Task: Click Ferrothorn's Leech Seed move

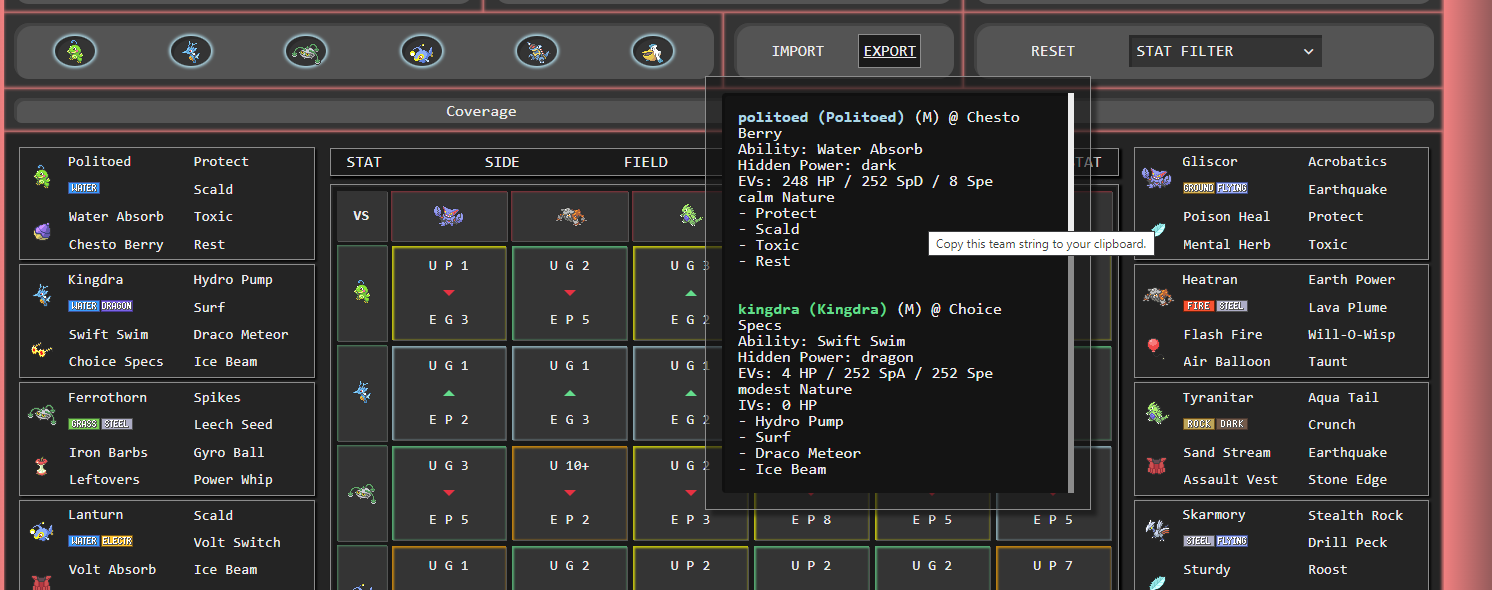Action: [233, 424]
